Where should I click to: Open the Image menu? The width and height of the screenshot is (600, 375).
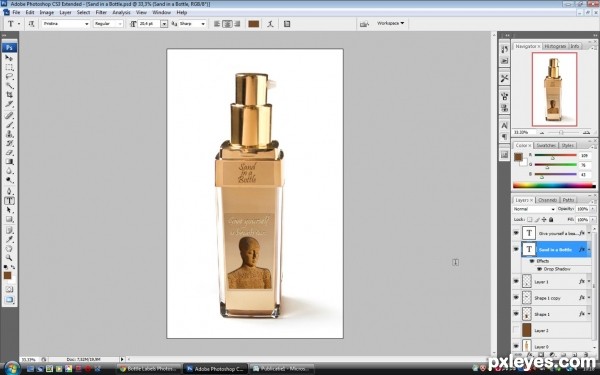pos(46,12)
